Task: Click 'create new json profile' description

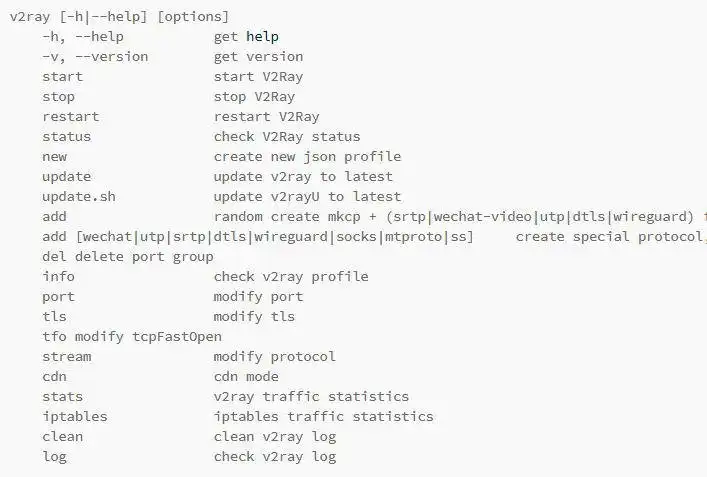Action: point(307,157)
